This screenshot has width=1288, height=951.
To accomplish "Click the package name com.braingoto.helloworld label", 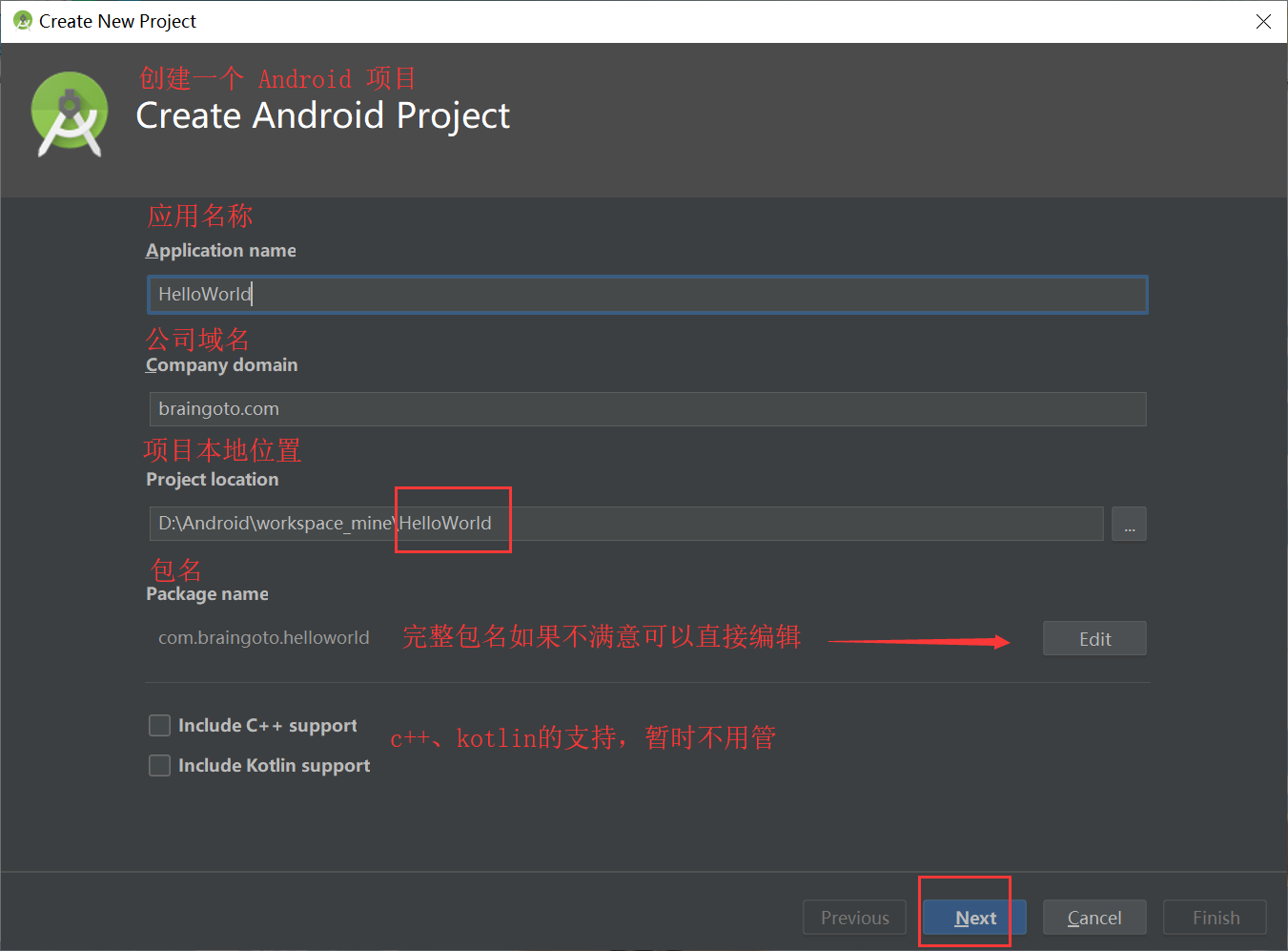I will point(263,637).
